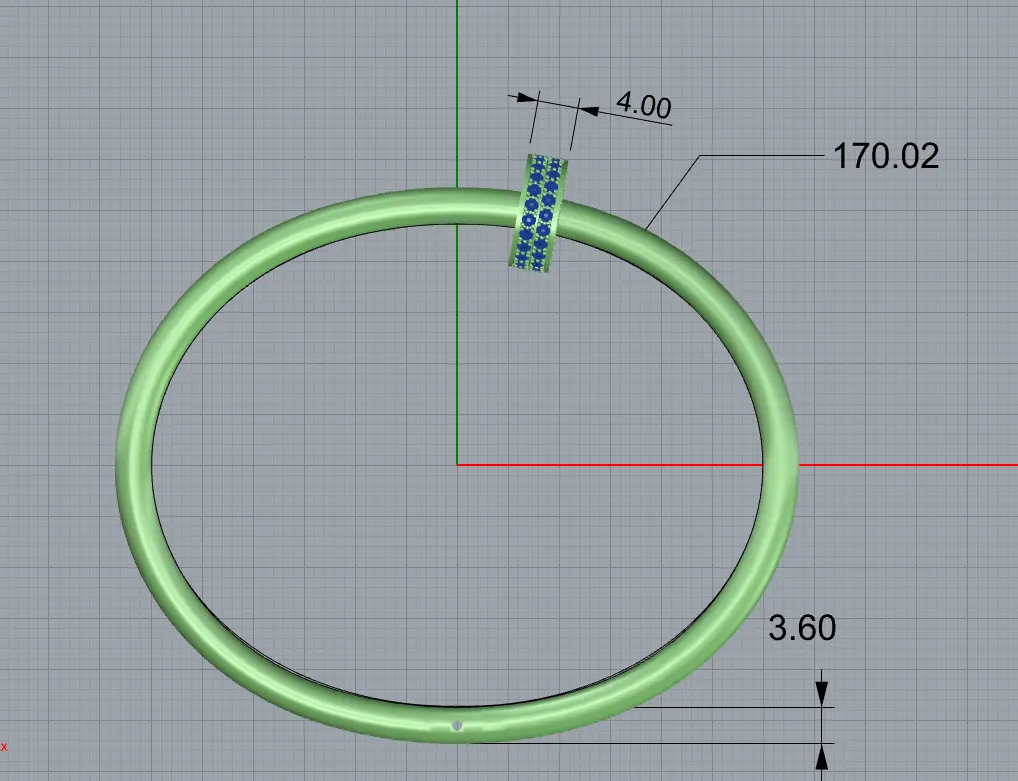Select the 170.02 dimension text
This screenshot has width=1018, height=781.
pyautogui.click(x=886, y=157)
